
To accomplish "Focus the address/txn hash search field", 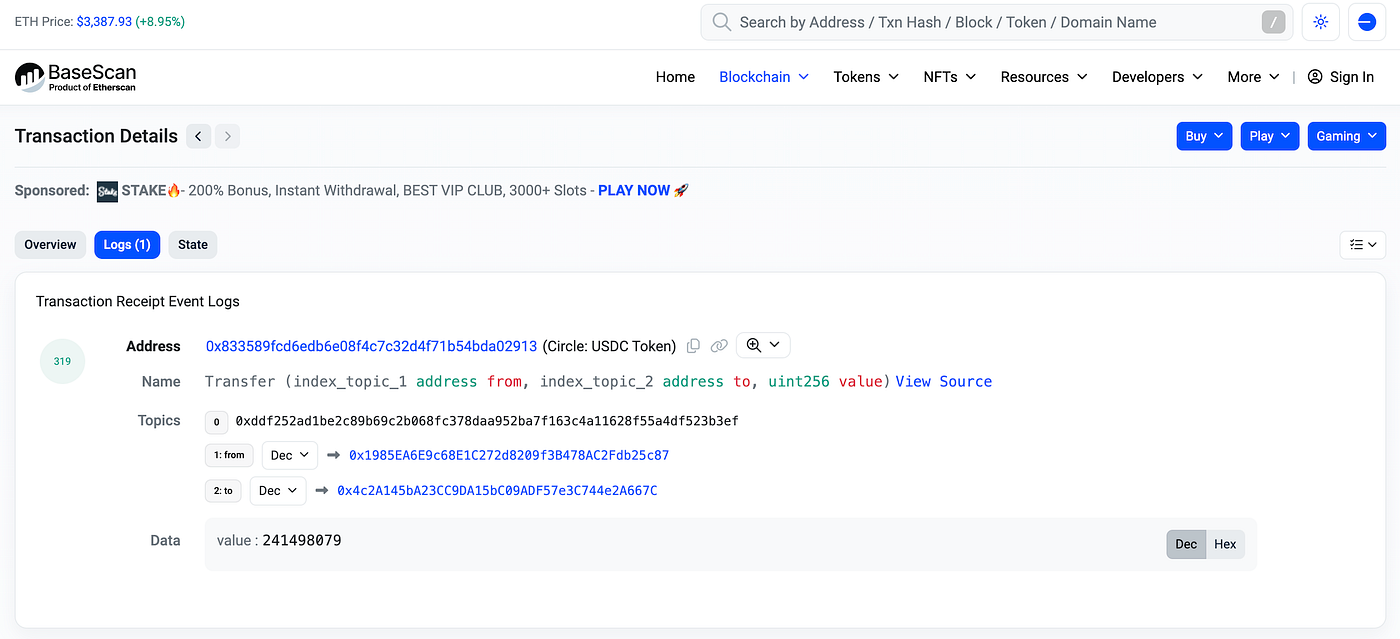I will pyautogui.click(x=996, y=22).
